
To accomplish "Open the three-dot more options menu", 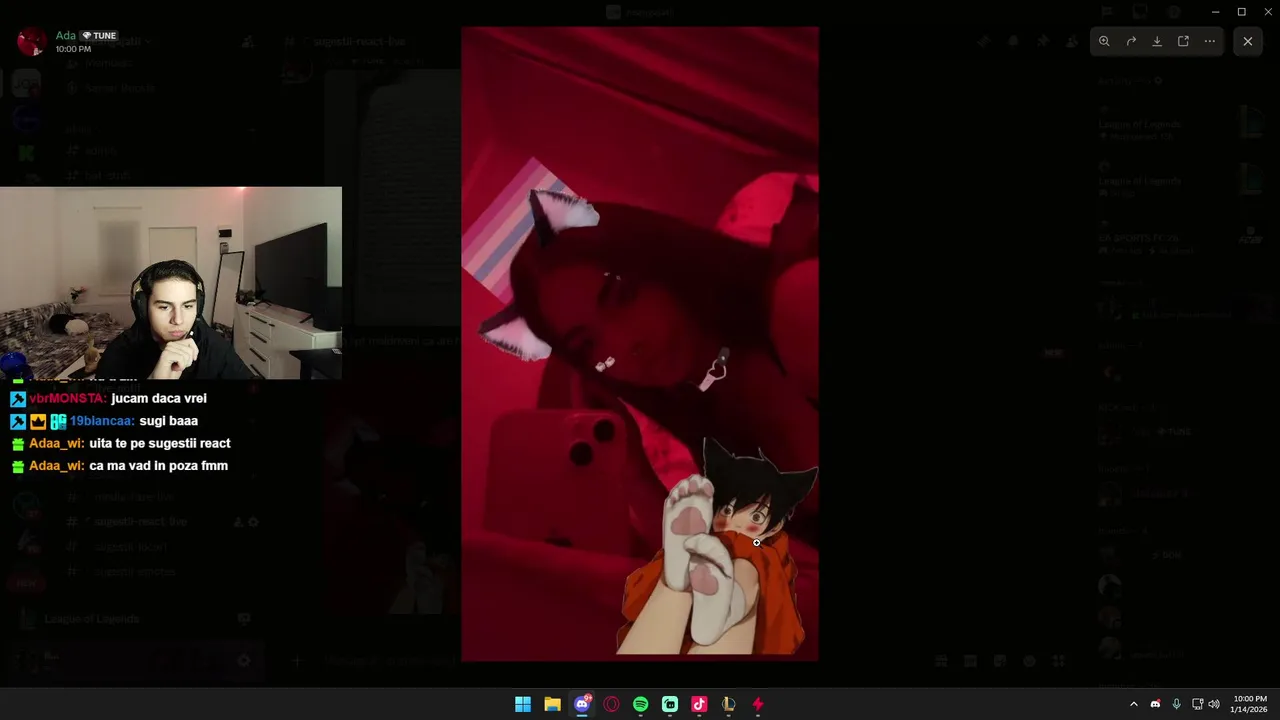I will (1210, 41).
